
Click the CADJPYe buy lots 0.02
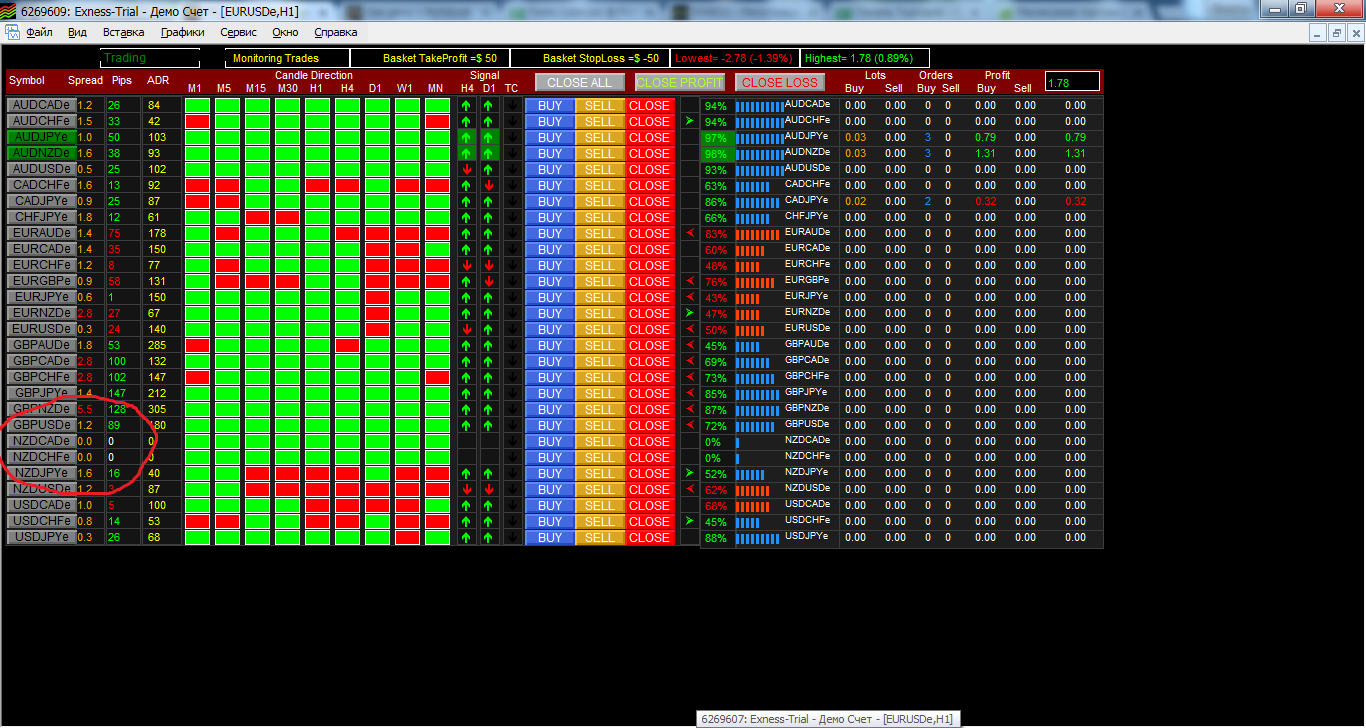pos(855,201)
